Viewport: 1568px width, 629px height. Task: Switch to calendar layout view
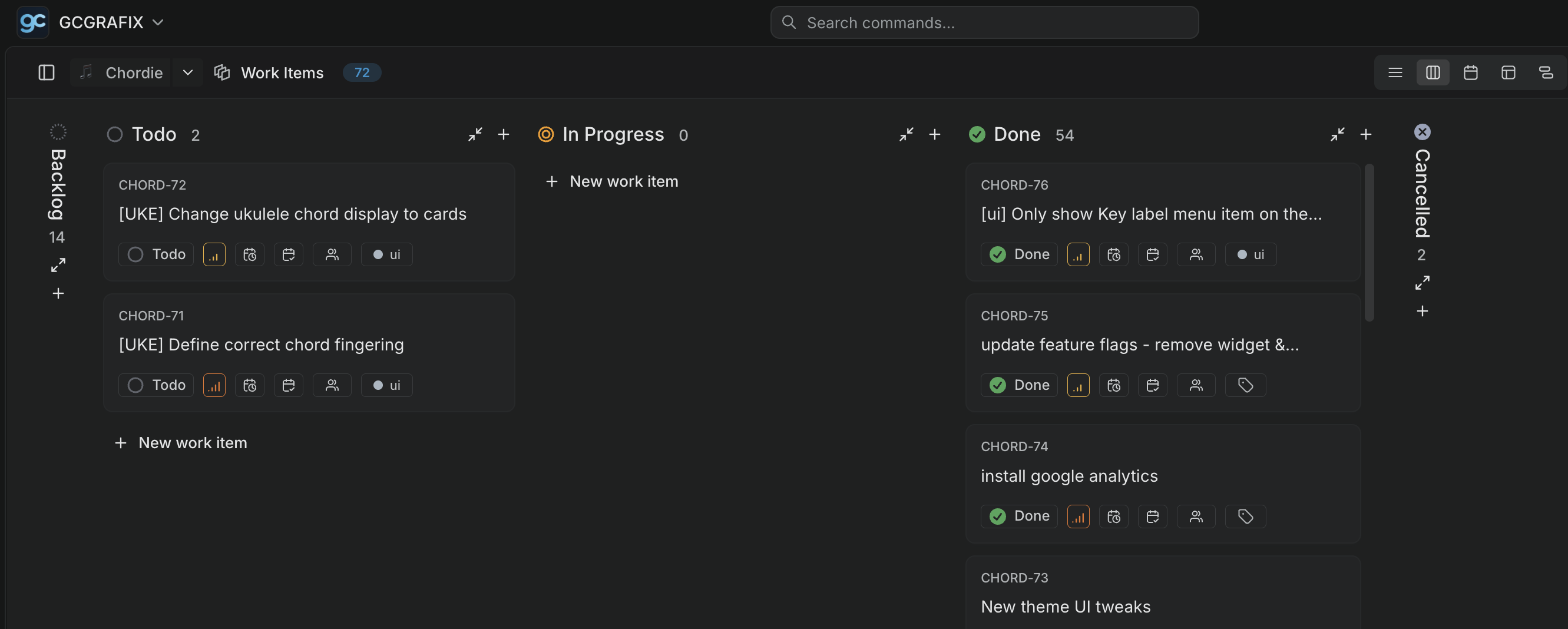(1471, 72)
